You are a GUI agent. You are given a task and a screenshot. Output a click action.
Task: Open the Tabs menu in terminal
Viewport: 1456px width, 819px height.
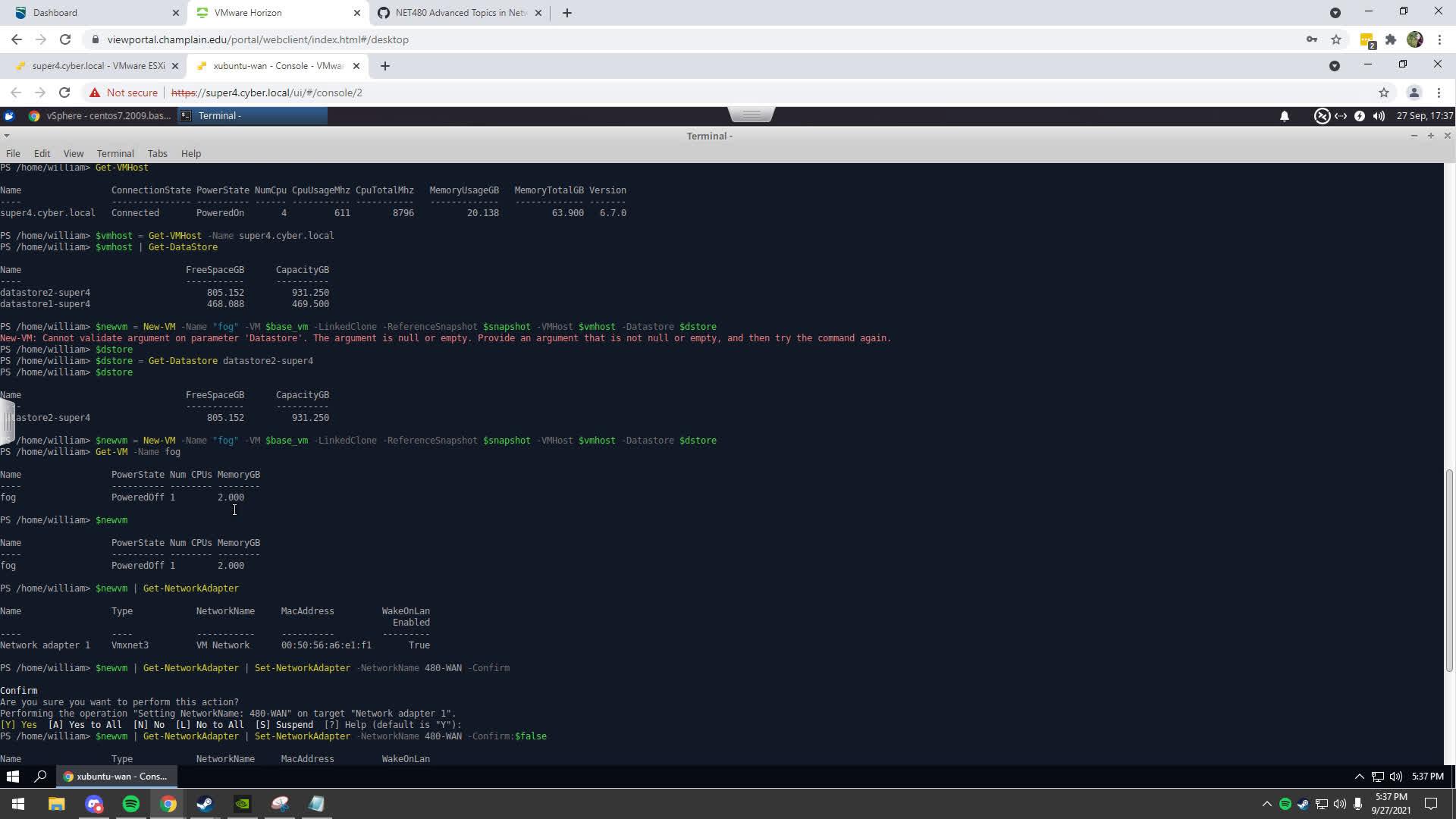click(157, 153)
